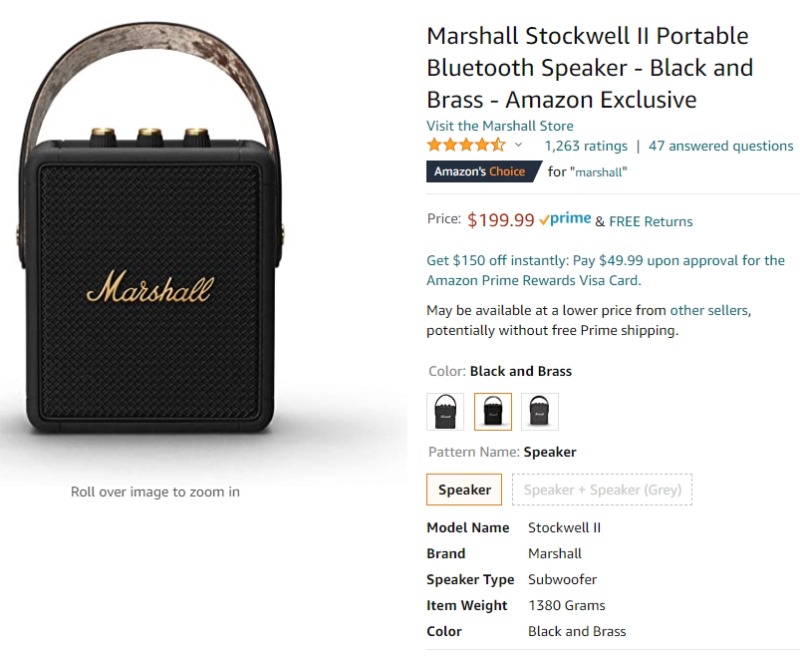Visit the Marshall Store link

point(499,126)
